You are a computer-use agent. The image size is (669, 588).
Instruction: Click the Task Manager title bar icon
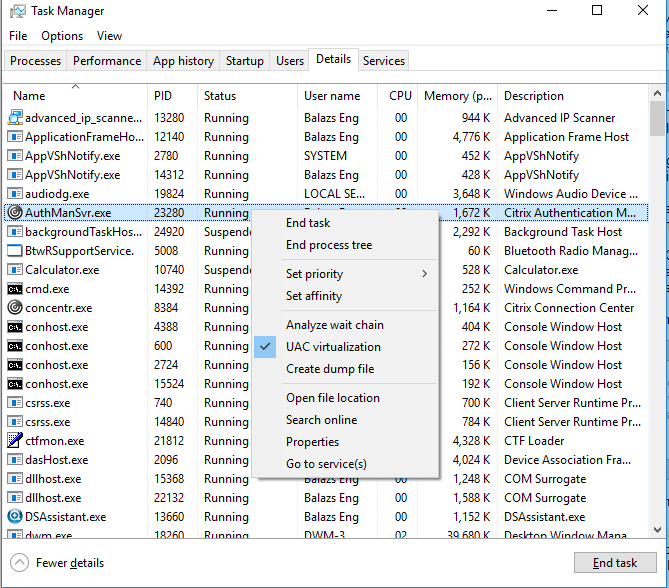17,11
